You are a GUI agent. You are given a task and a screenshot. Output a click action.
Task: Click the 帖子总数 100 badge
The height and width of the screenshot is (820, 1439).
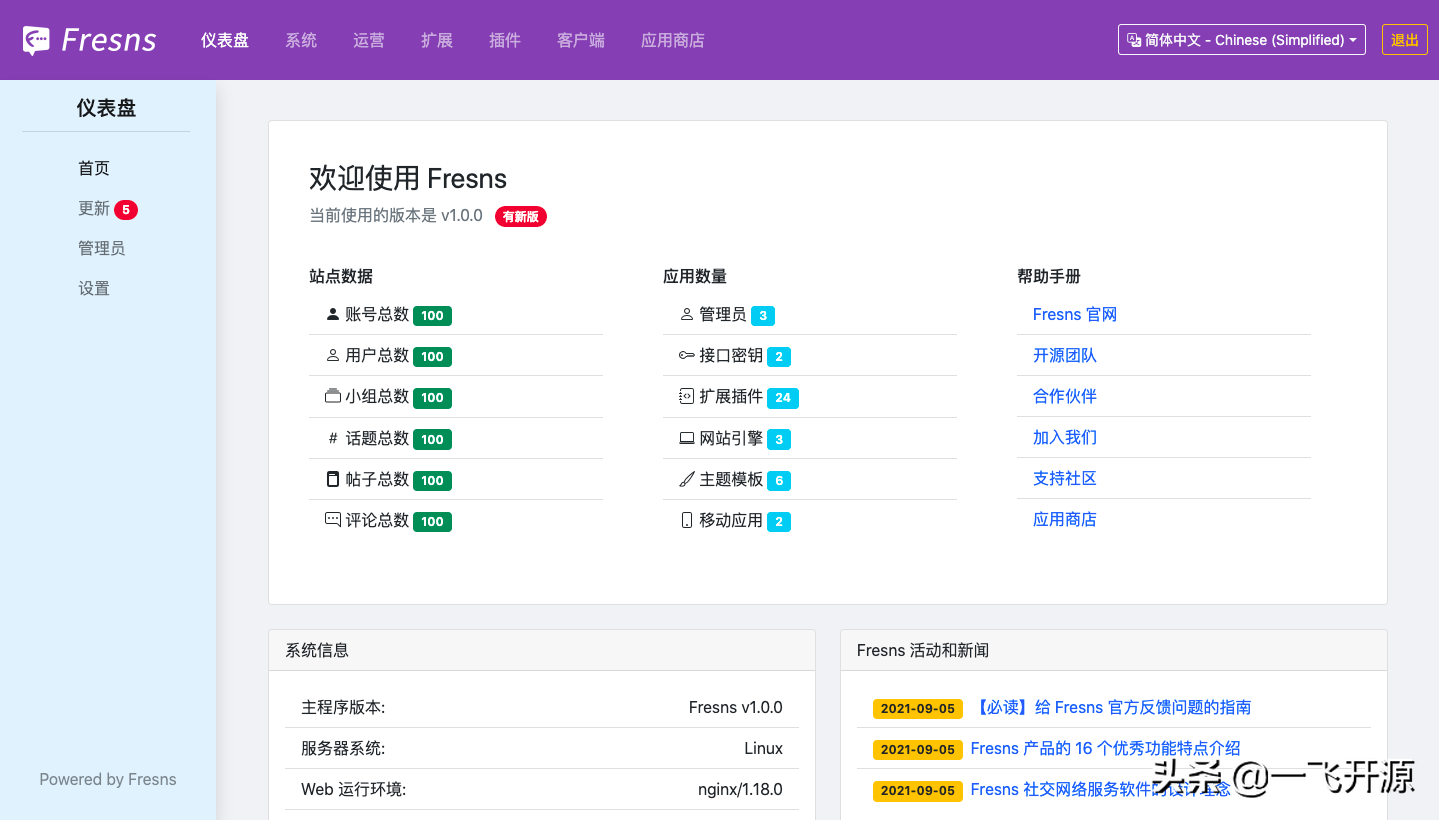pyautogui.click(x=432, y=481)
